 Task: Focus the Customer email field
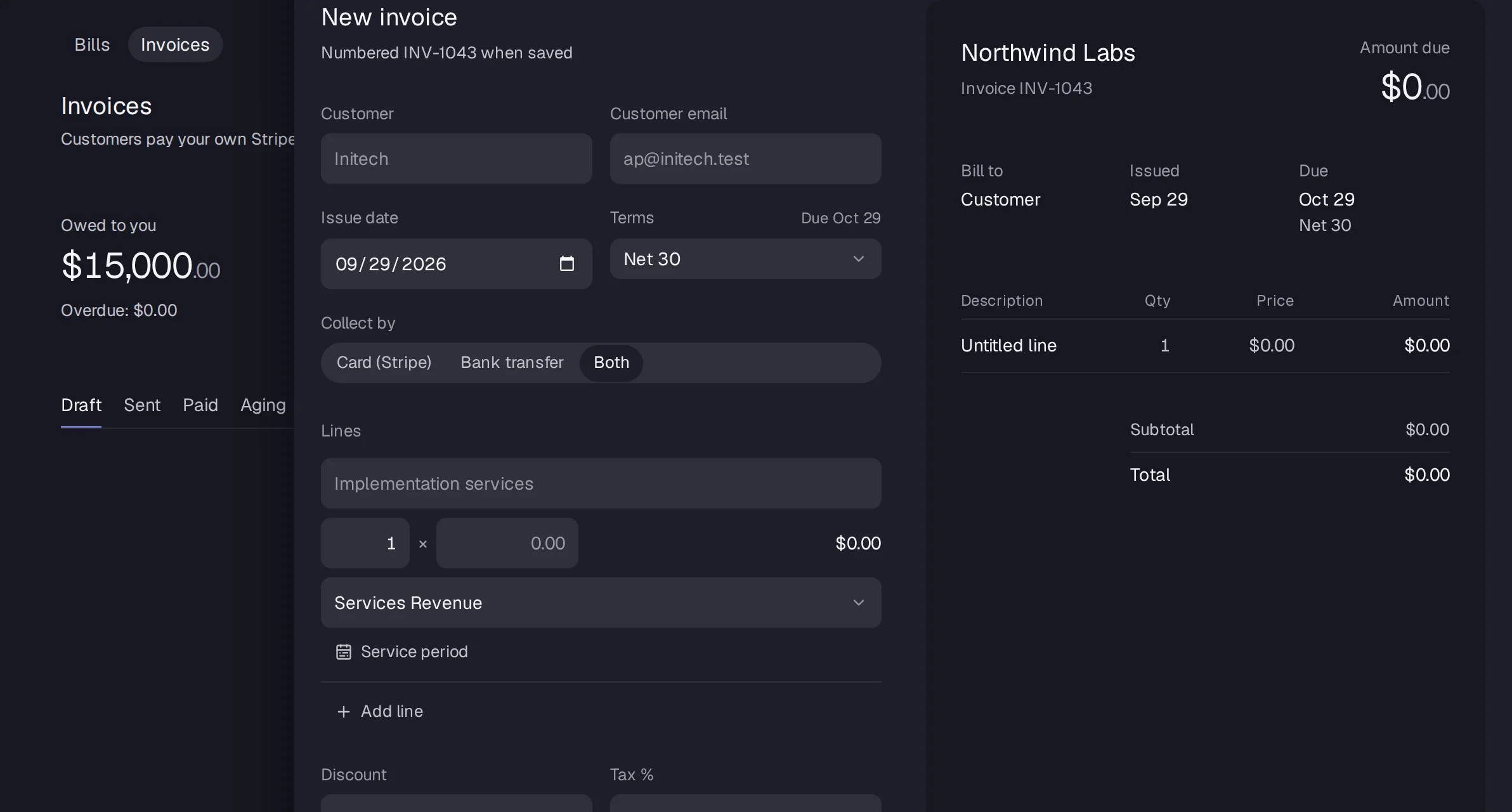[x=745, y=159]
